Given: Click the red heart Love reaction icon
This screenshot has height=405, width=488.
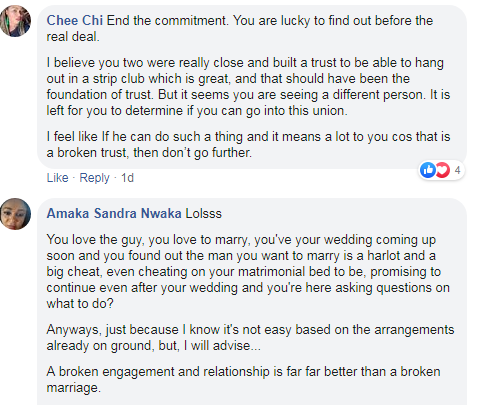Looking at the screenshot, I should click(443, 170).
